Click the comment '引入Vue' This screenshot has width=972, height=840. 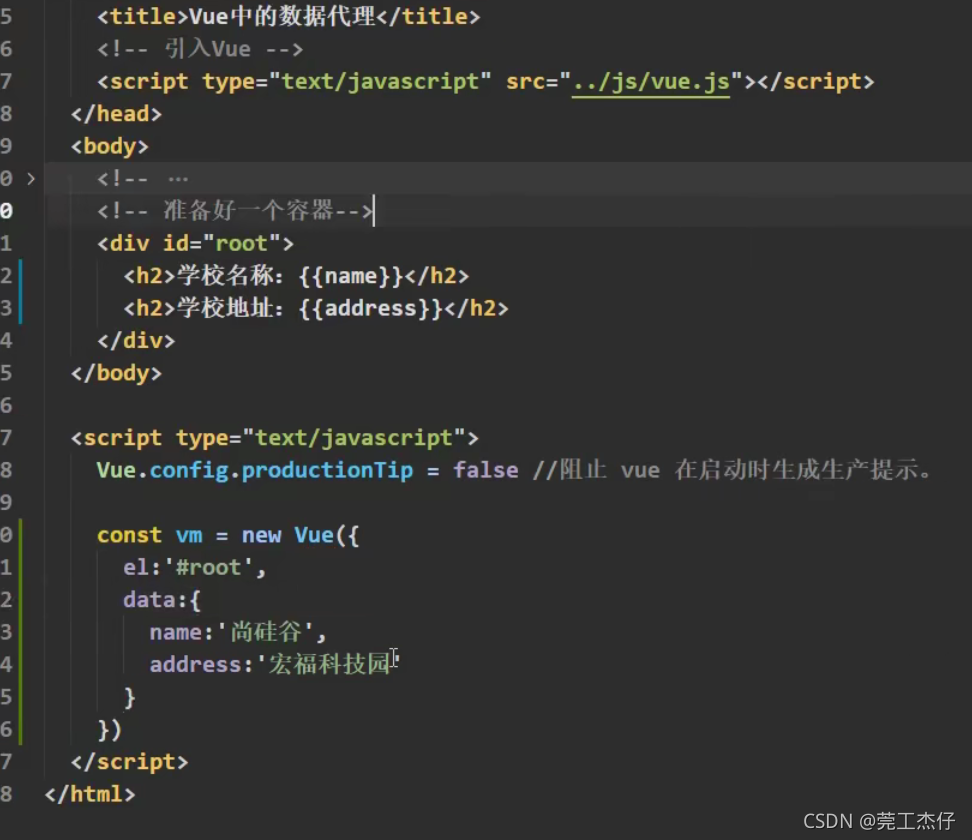[200, 49]
